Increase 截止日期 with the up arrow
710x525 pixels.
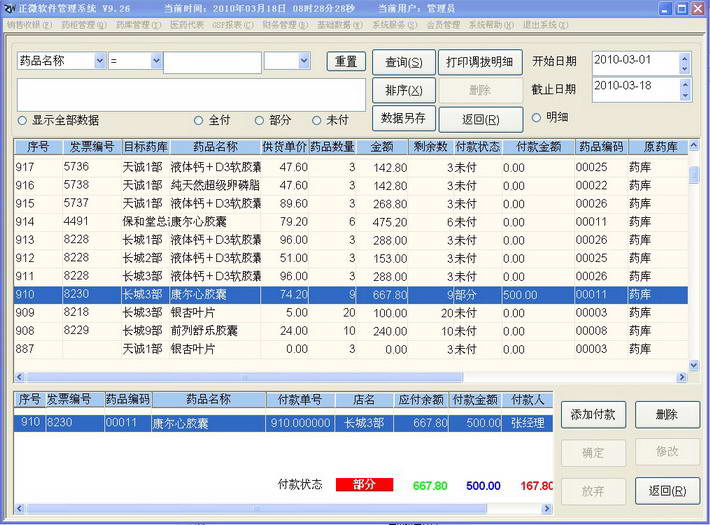[x=685, y=85]
